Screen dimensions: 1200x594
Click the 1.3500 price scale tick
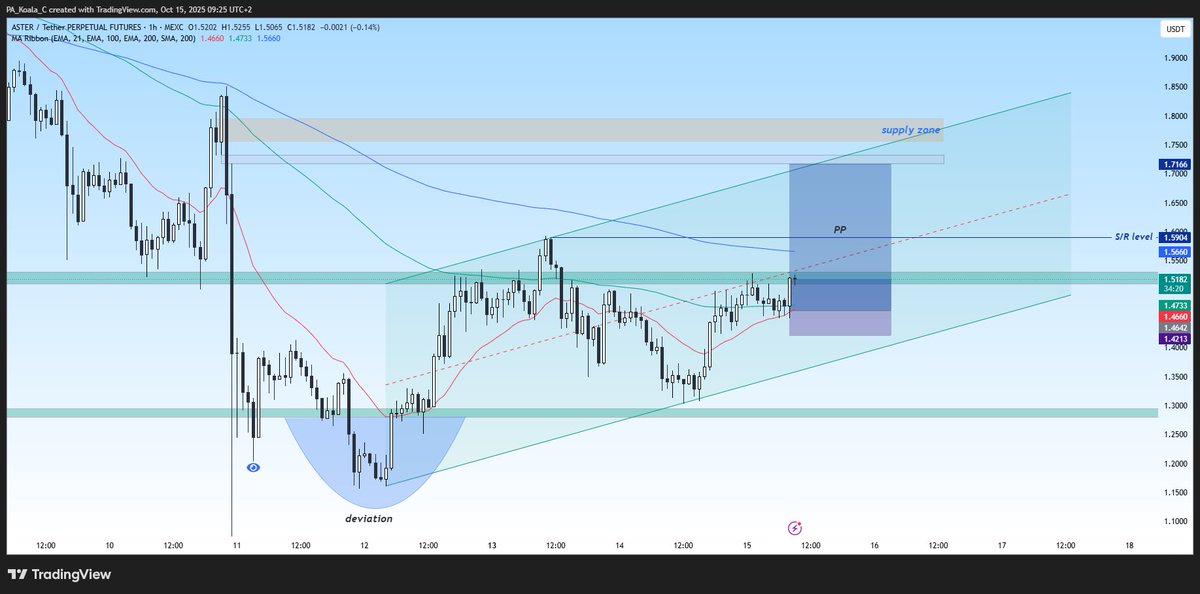coord(1174,377)
